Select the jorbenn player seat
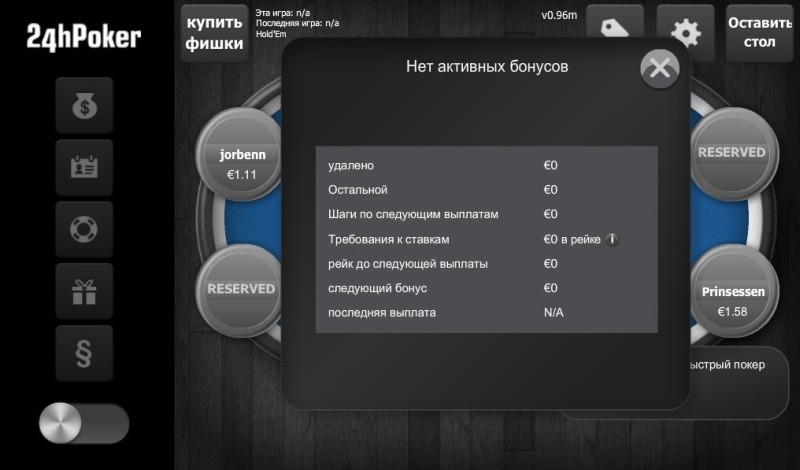Viewport: 800px width, 470px height. point(242,154)
